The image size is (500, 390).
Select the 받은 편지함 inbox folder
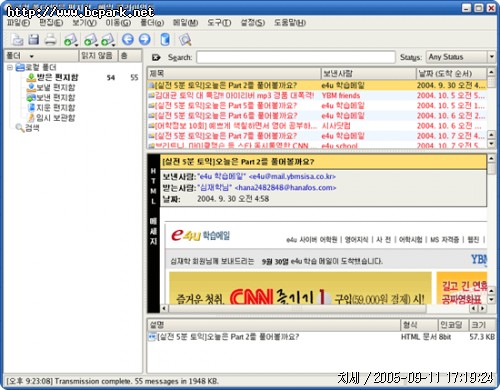tap(57, 77)
